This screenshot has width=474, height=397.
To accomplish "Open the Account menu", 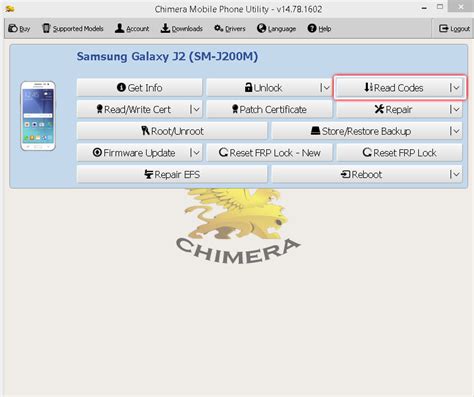I will [132, 29].
